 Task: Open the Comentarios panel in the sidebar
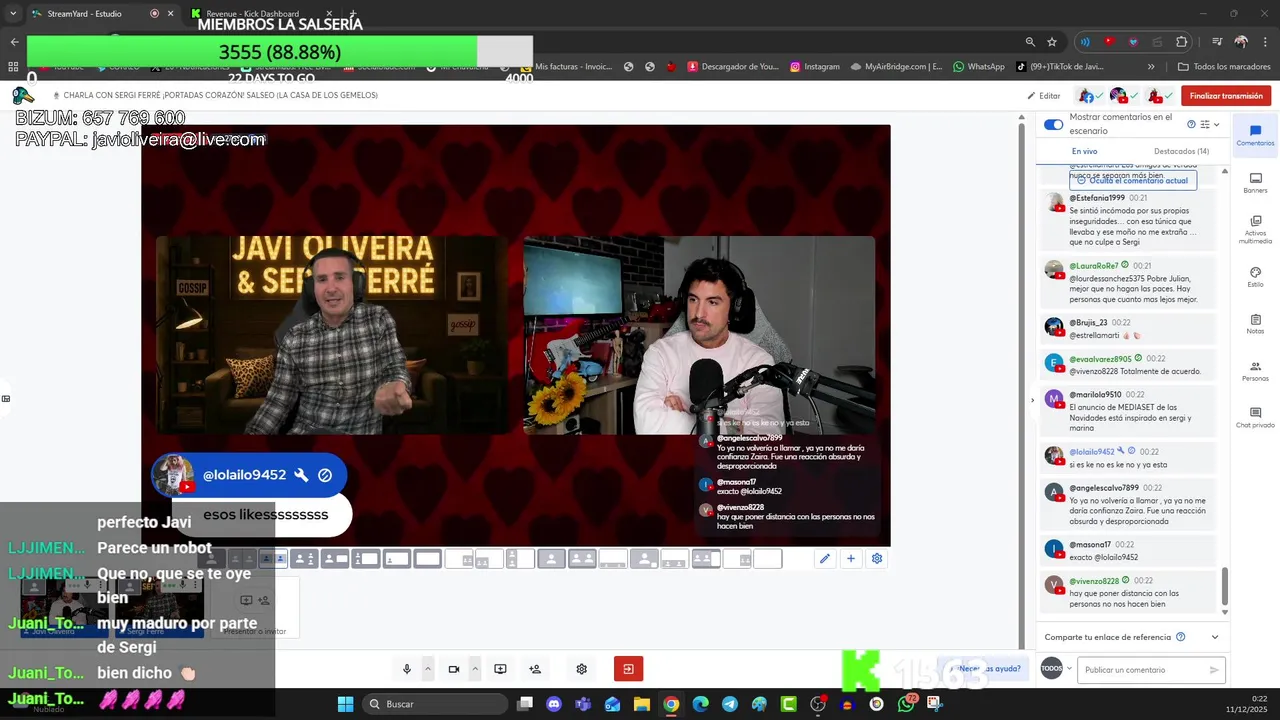pyautogui.click(x=1255, y=136)
